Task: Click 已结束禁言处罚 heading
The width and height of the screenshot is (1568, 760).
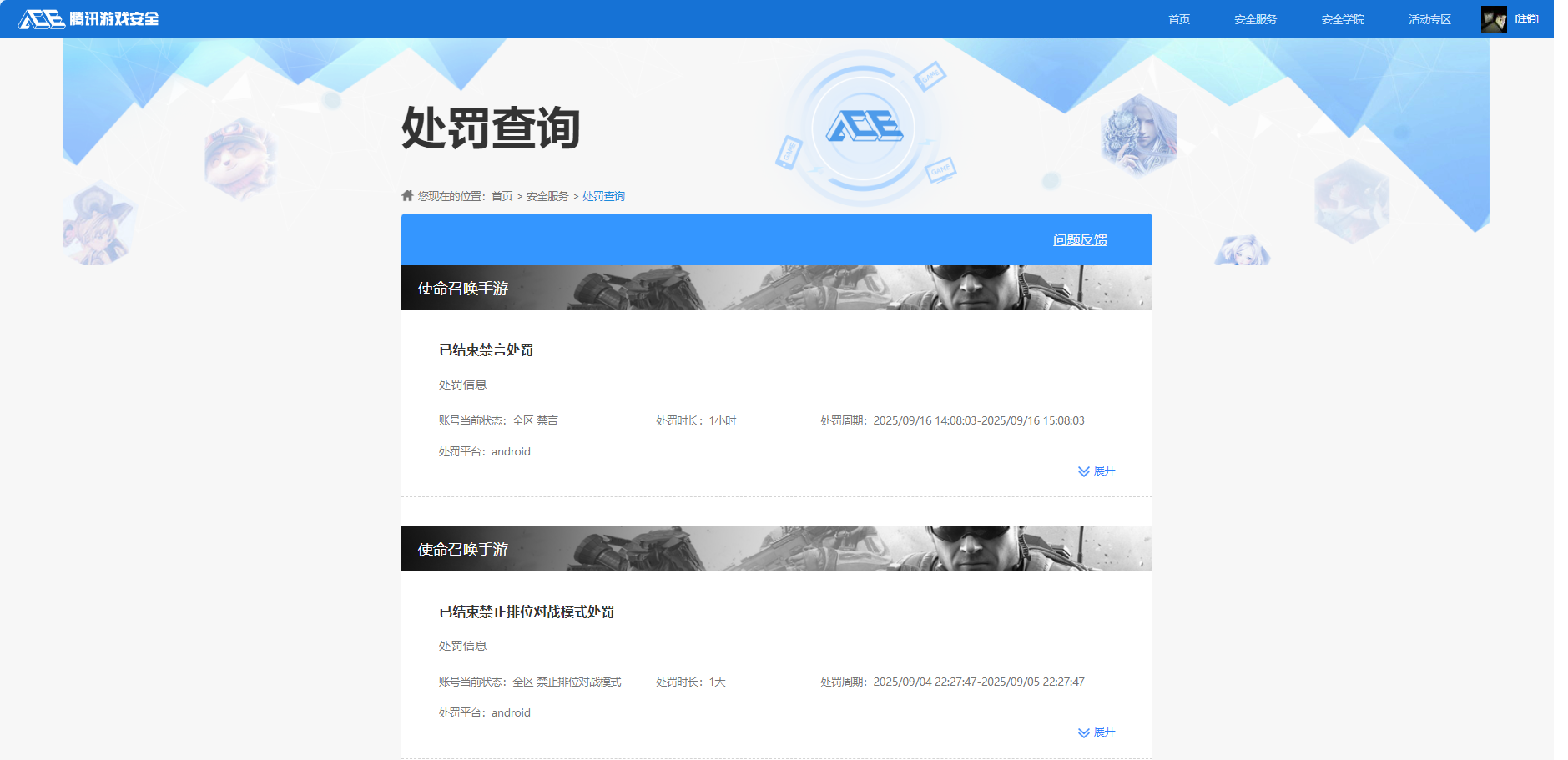Action: [486, 350]
